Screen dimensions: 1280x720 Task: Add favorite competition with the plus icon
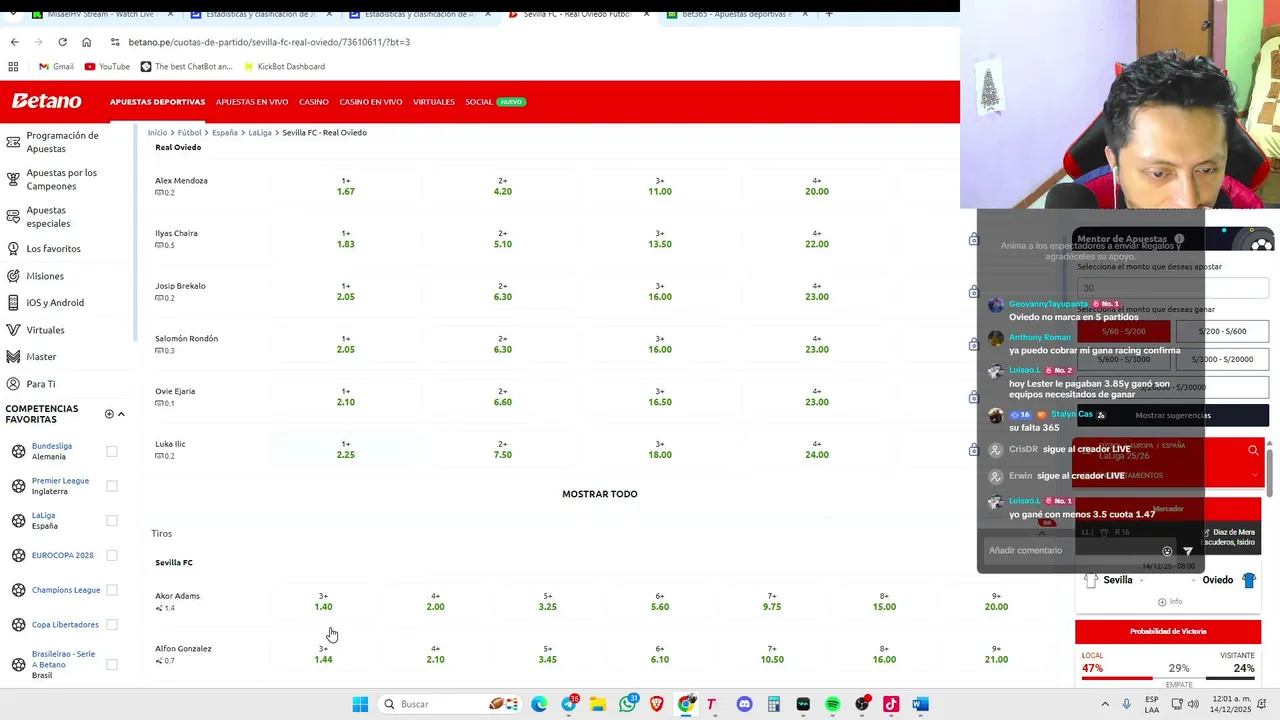click(x=109, y=414)
